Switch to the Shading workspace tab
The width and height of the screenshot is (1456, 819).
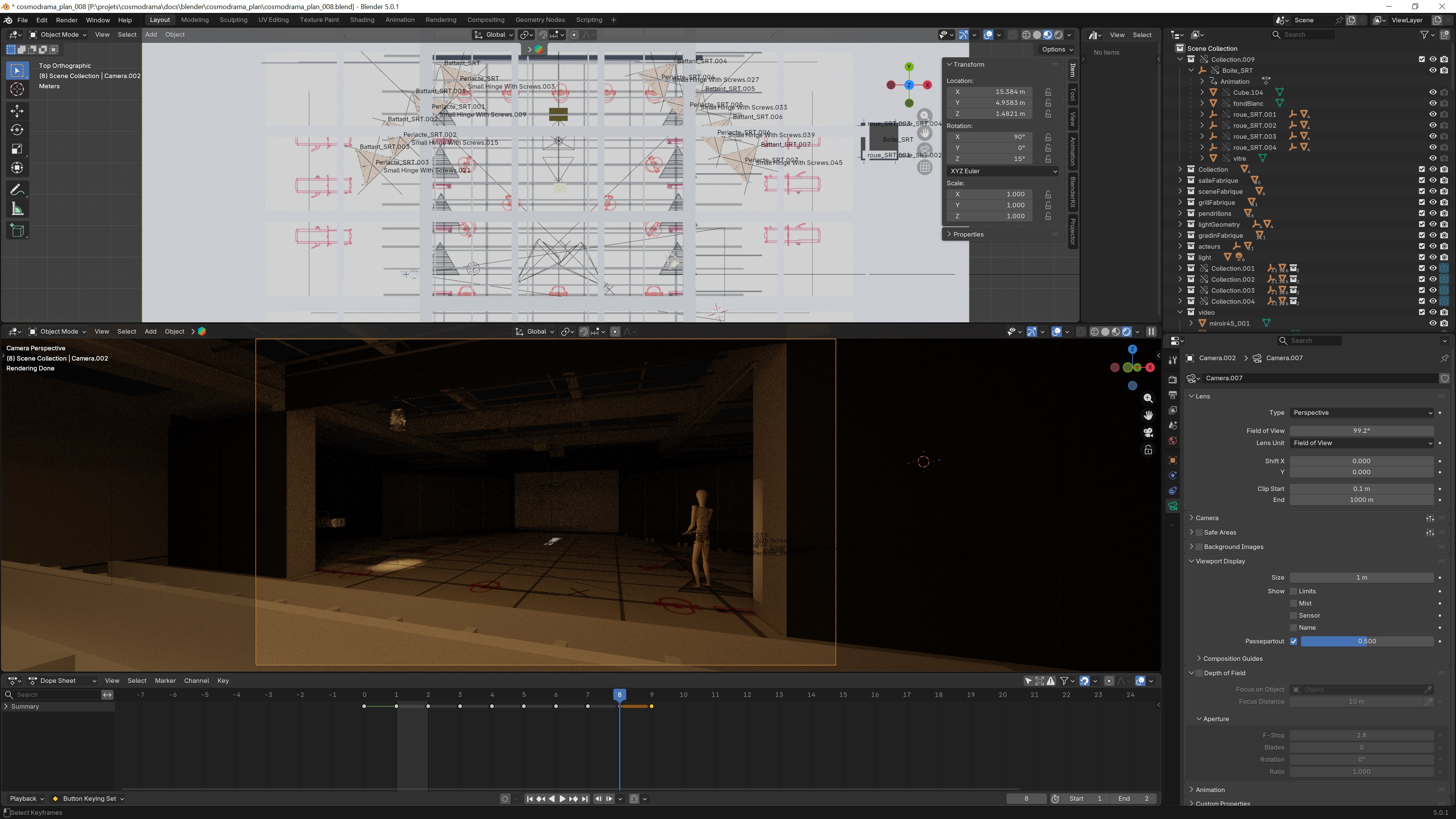pos(362,20)
